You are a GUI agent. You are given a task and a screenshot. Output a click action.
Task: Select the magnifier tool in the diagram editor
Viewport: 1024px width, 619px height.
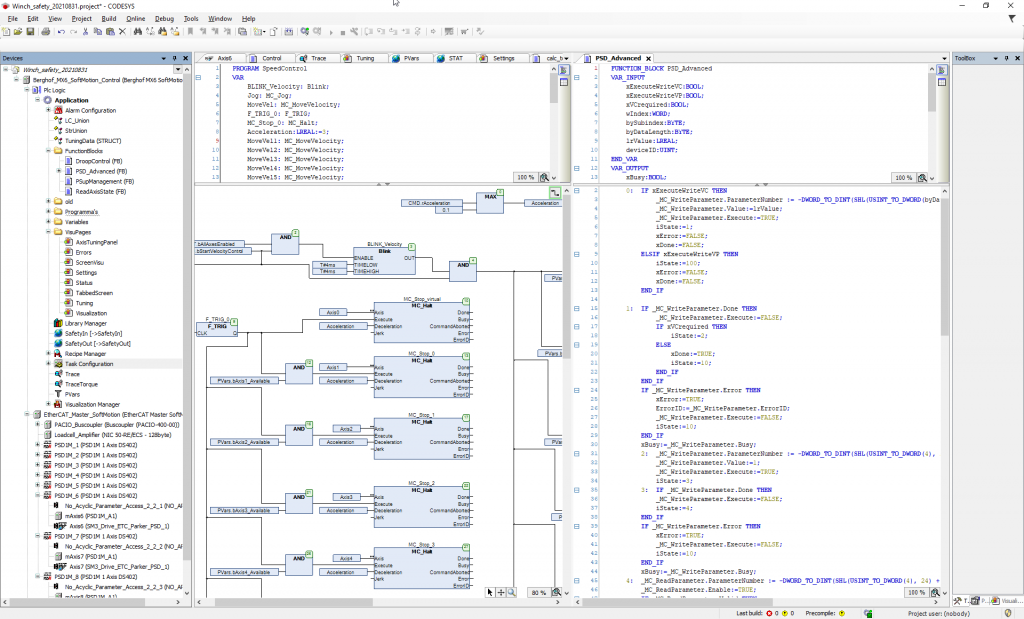pyautogui.click(x=511, y=592)
